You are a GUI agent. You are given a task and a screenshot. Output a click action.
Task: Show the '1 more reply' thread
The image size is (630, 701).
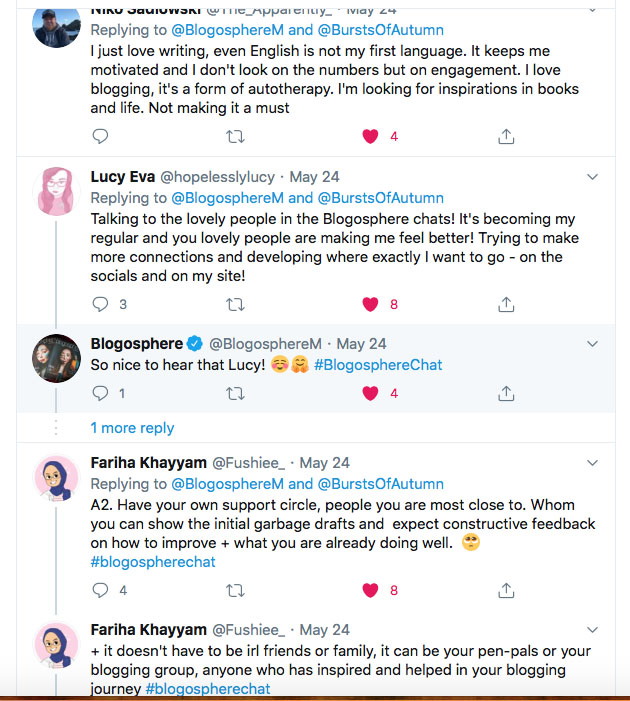click(132, 428)
